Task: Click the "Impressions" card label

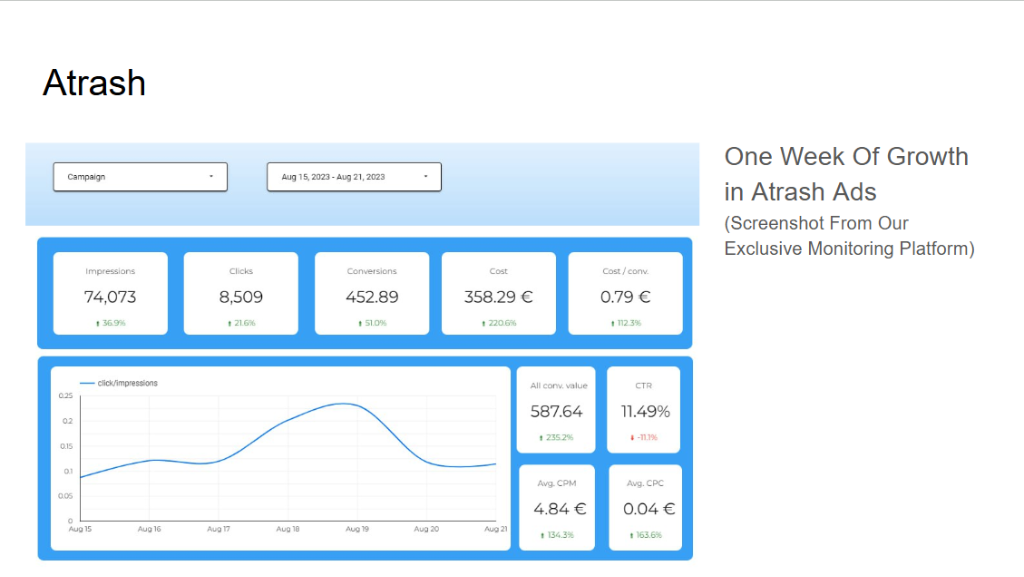Action: pyautogui.click(x=110, y=271)
